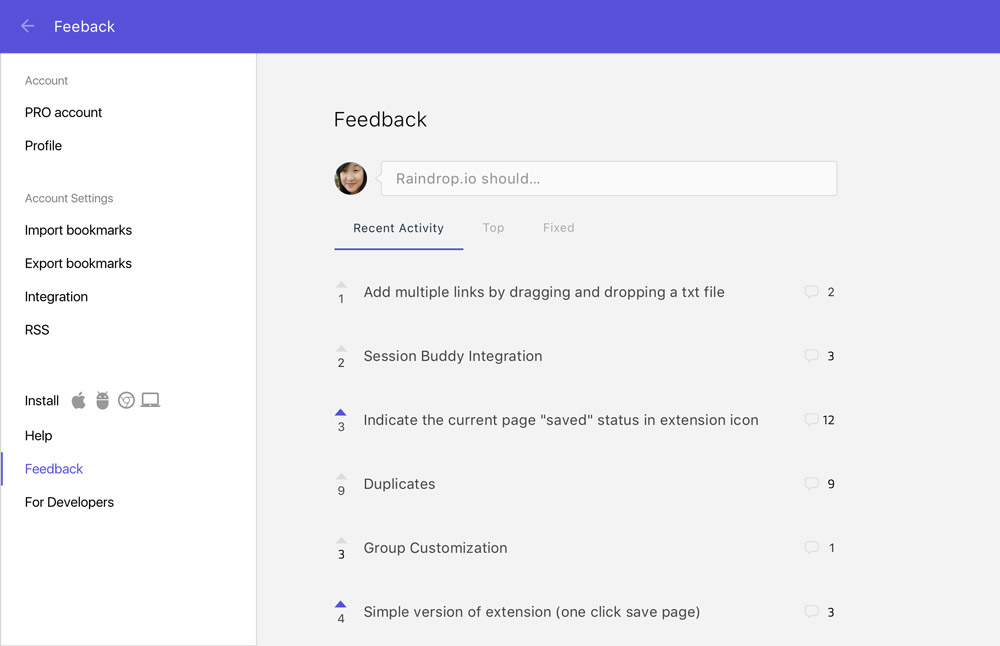
Task: Click the Android install icon
Action: coord(102,401)
